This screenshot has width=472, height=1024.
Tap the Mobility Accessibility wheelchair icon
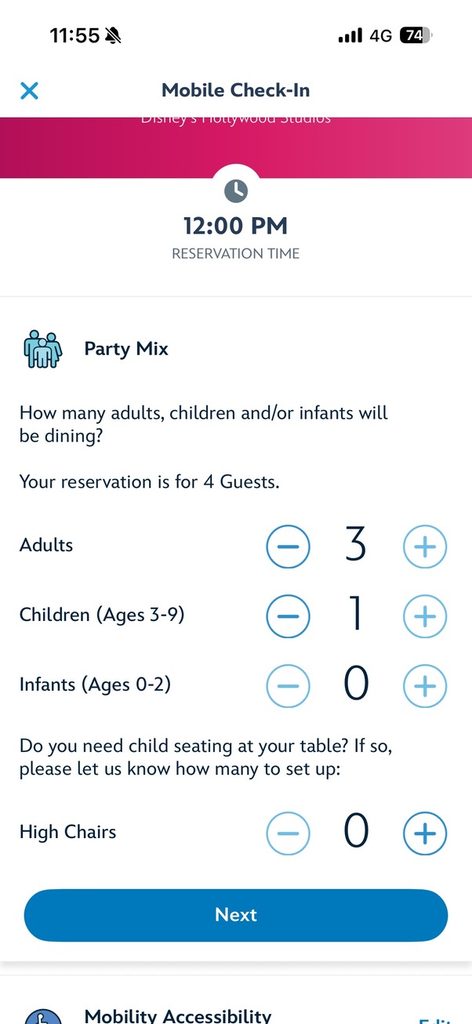(x=43, y=1016)
